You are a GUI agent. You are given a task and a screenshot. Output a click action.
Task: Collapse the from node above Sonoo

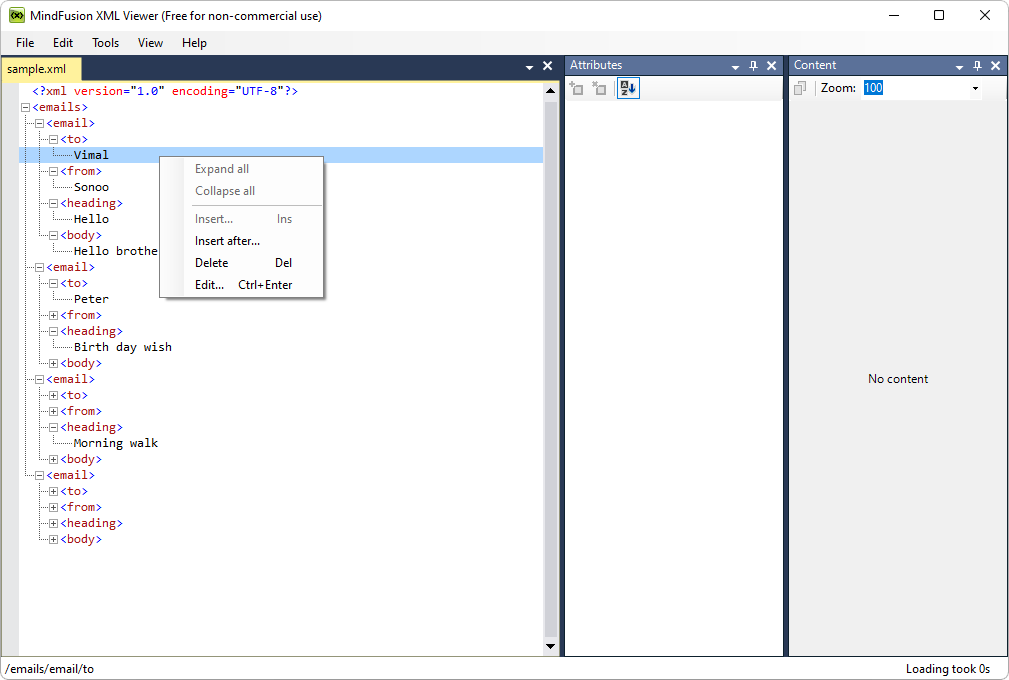pos(53,172)
